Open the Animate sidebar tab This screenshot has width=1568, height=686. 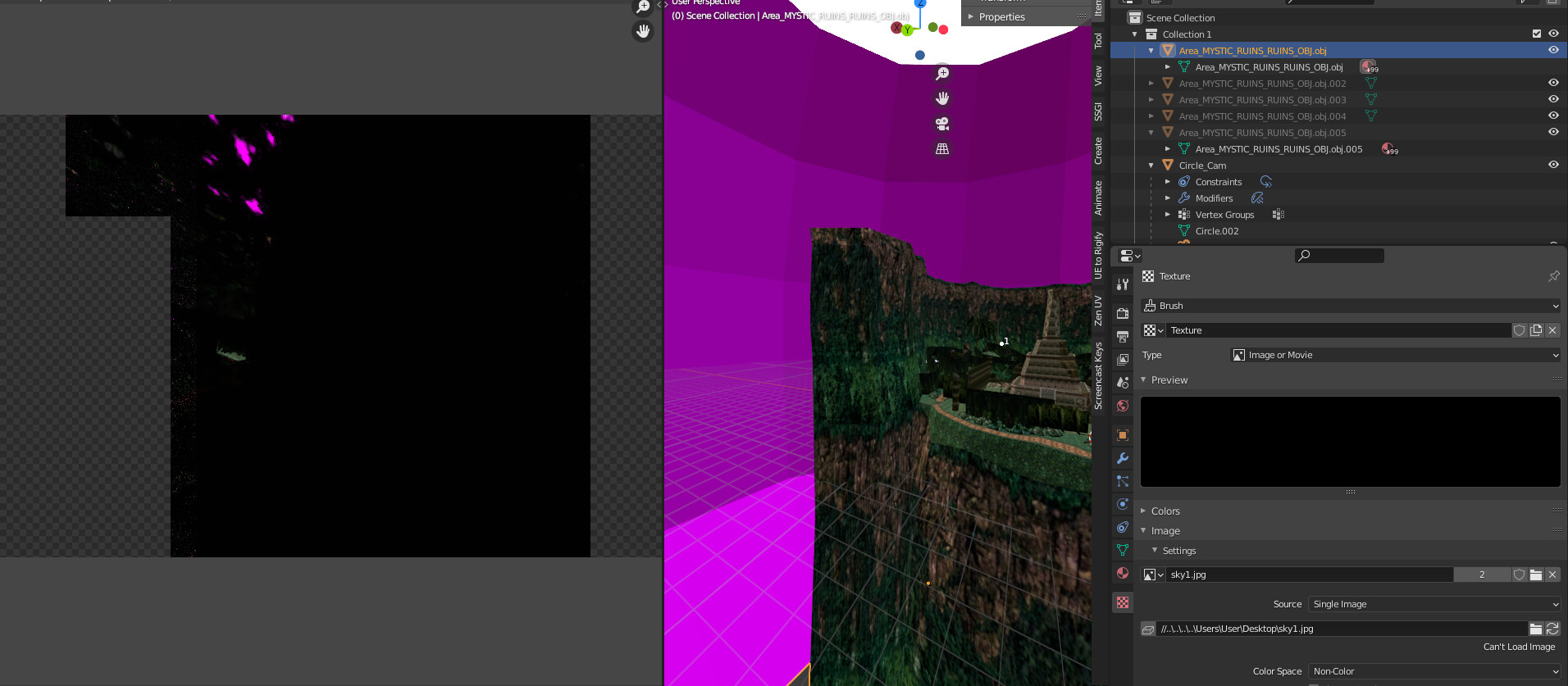[1099, 198]
